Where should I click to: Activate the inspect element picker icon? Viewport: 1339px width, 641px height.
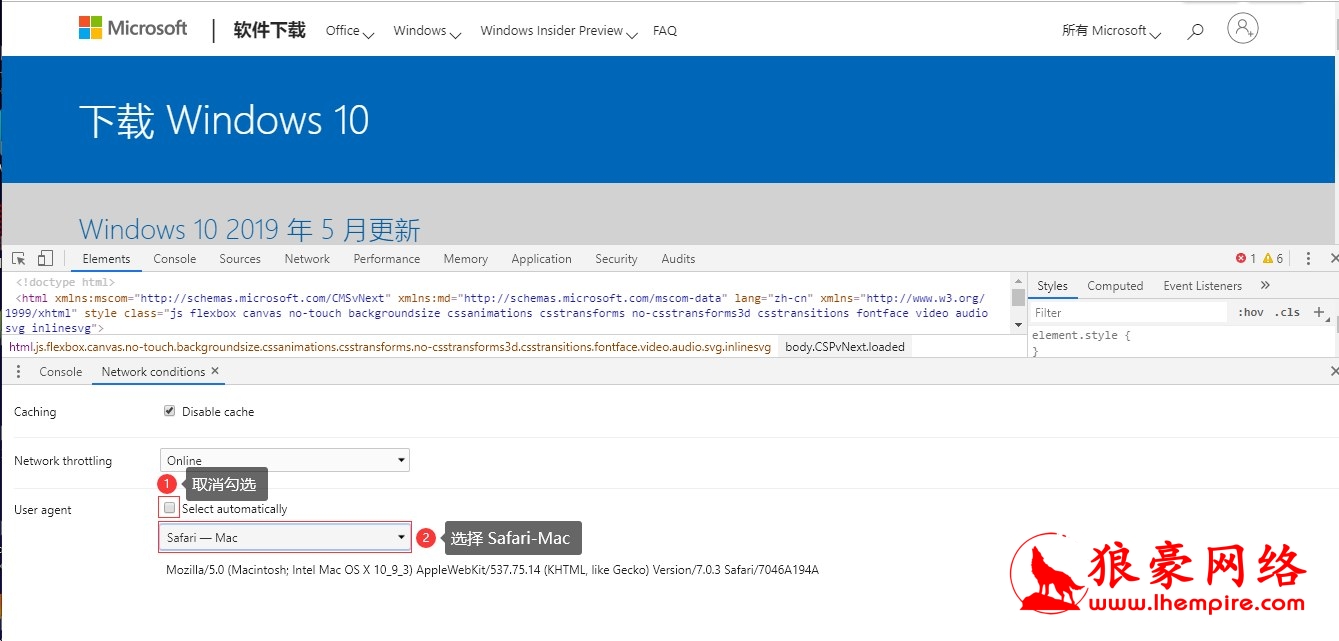(18, 258)
